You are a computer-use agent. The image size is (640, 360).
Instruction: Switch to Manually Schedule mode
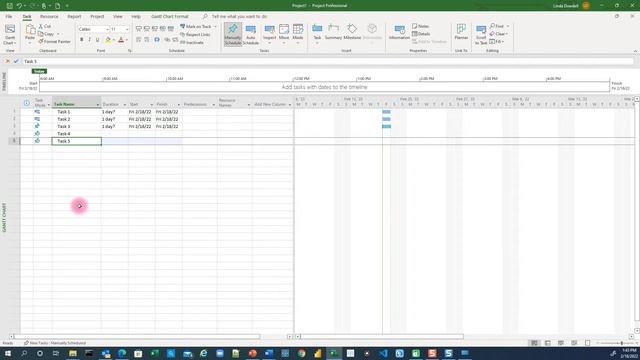[233, 35]
